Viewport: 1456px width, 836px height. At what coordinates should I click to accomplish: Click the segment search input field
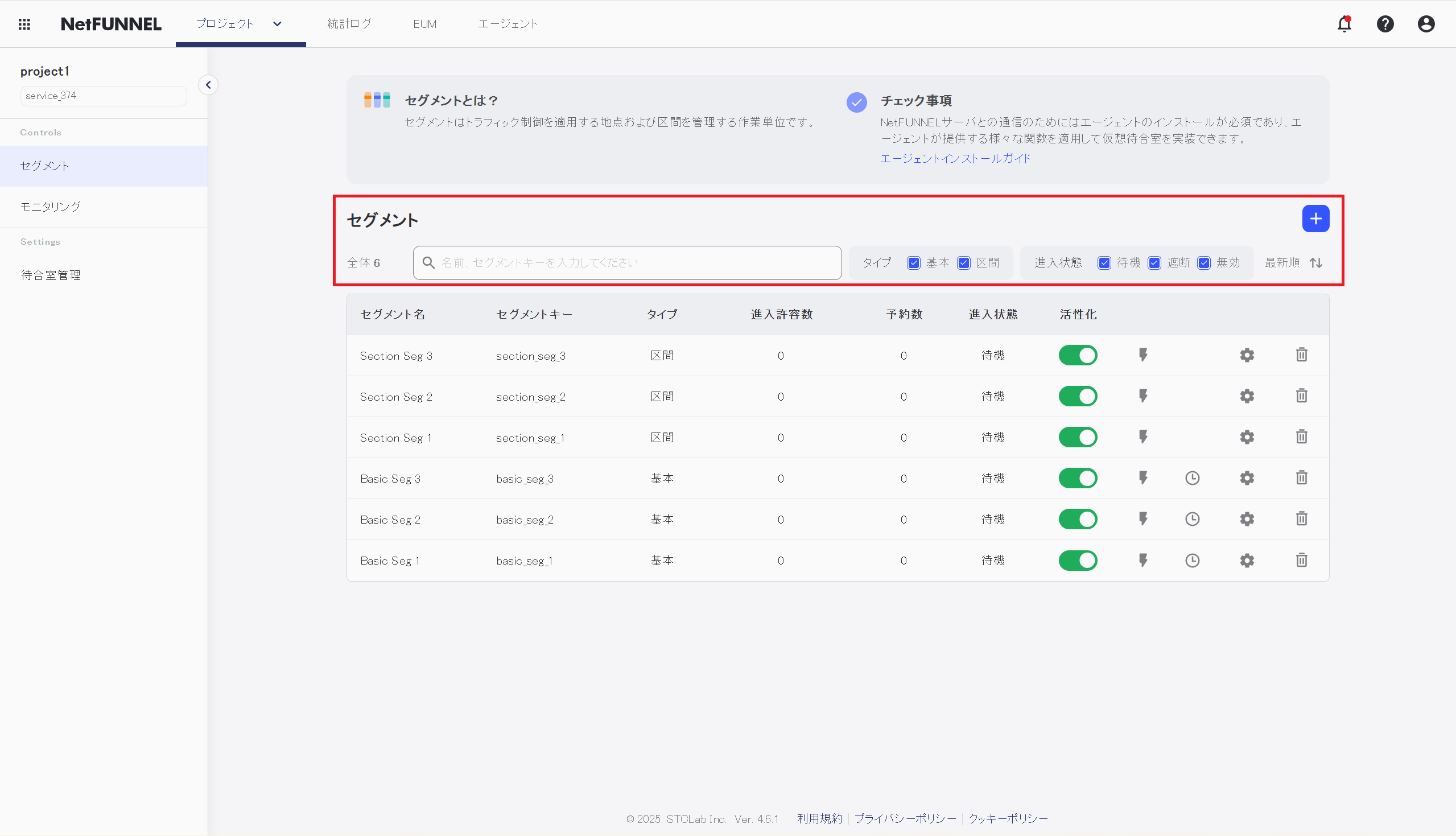[625, 262]
